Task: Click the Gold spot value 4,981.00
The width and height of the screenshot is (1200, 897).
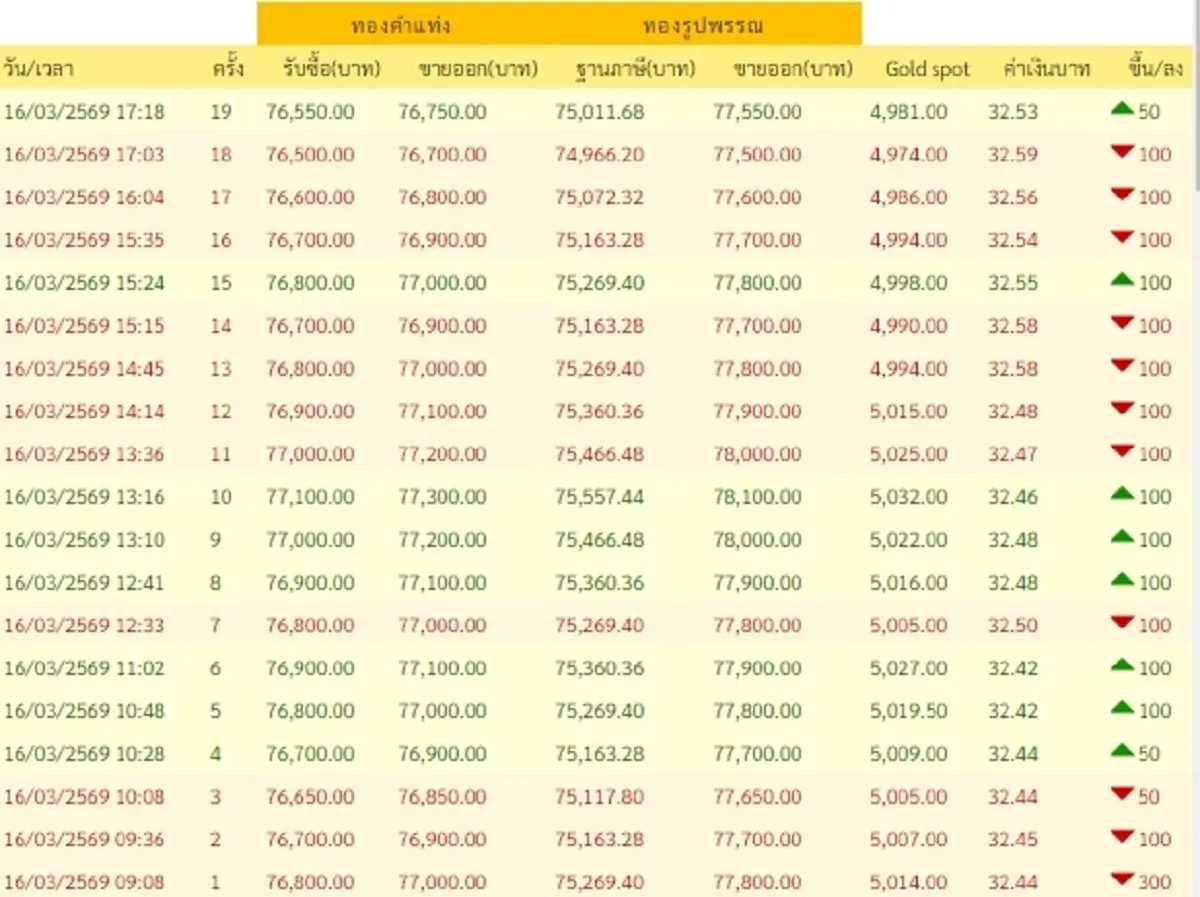Action: pos(908,110)
